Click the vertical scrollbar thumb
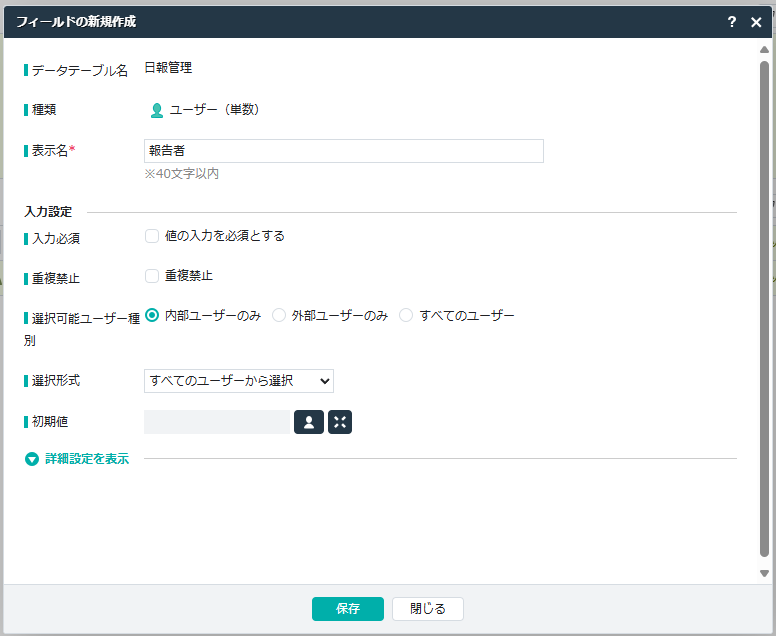The width and height of the screenshot is (776, 636). [764, 300]
